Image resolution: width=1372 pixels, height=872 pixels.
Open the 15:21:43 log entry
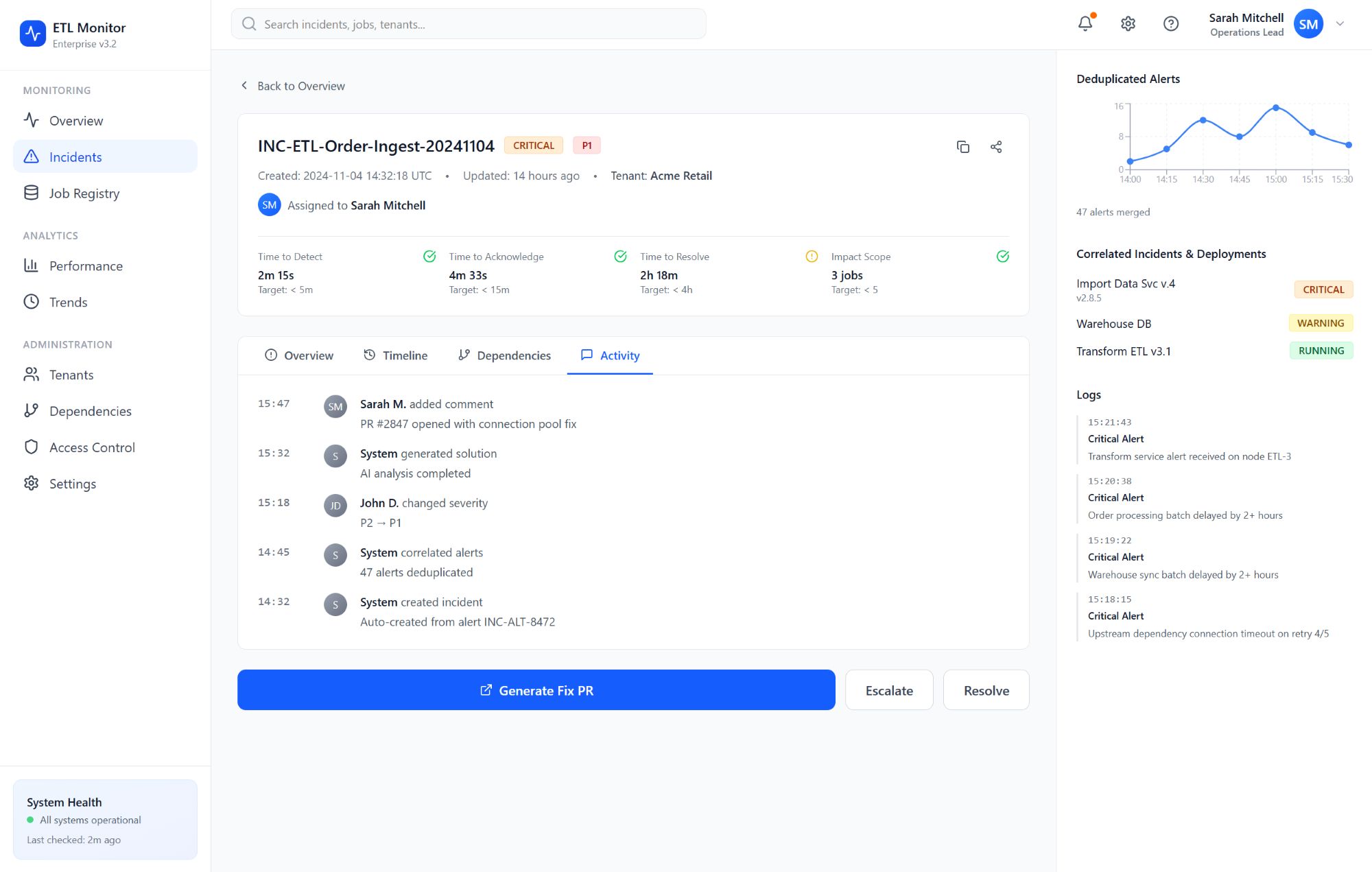pos(1214,439)
